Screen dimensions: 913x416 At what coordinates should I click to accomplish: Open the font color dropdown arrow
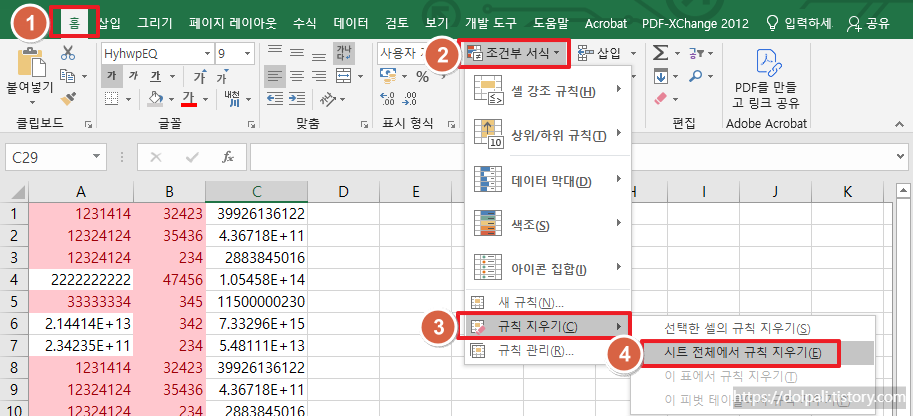click(x=205, y=99)
